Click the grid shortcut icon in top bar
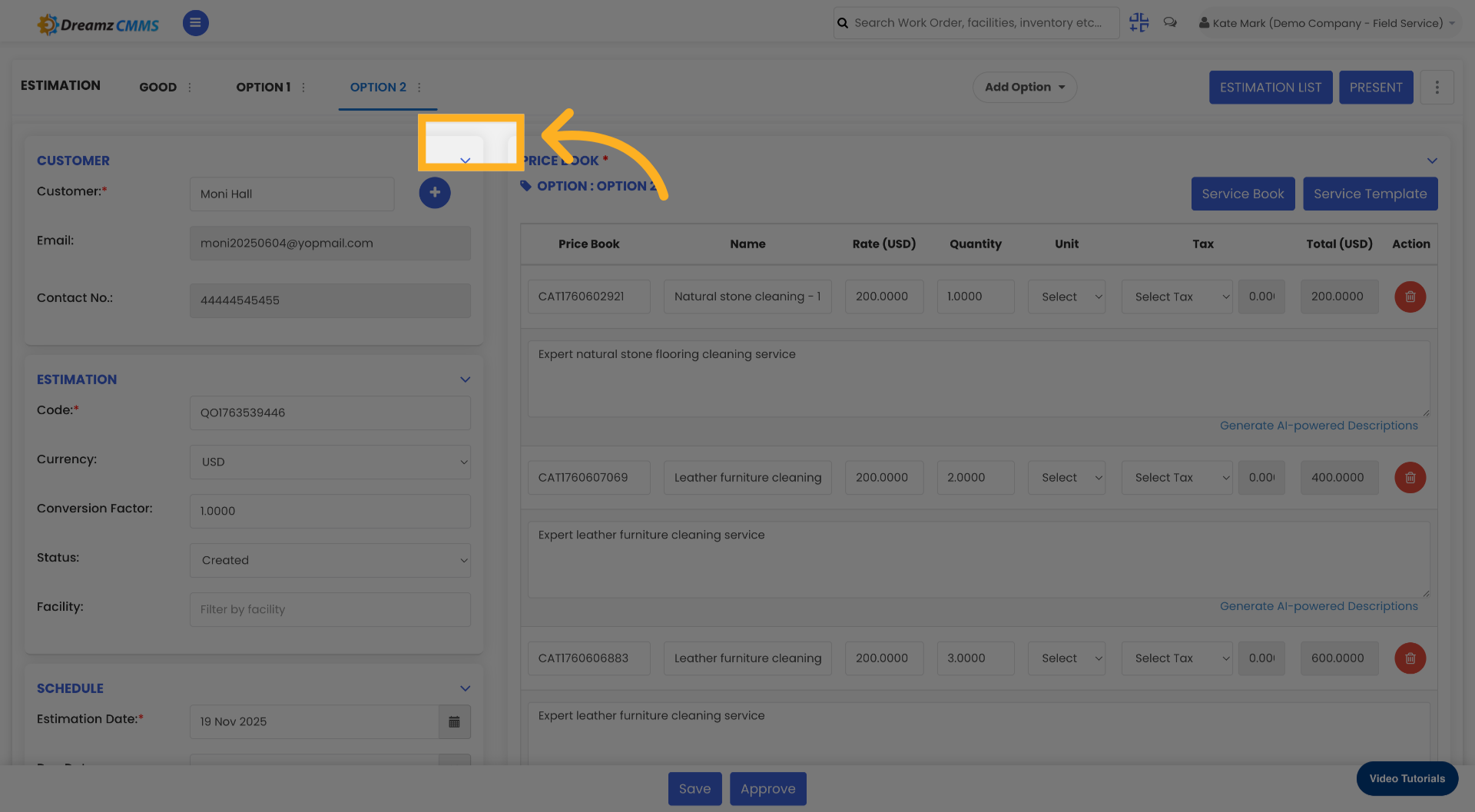The image size is (1475, 812). 1139,22
